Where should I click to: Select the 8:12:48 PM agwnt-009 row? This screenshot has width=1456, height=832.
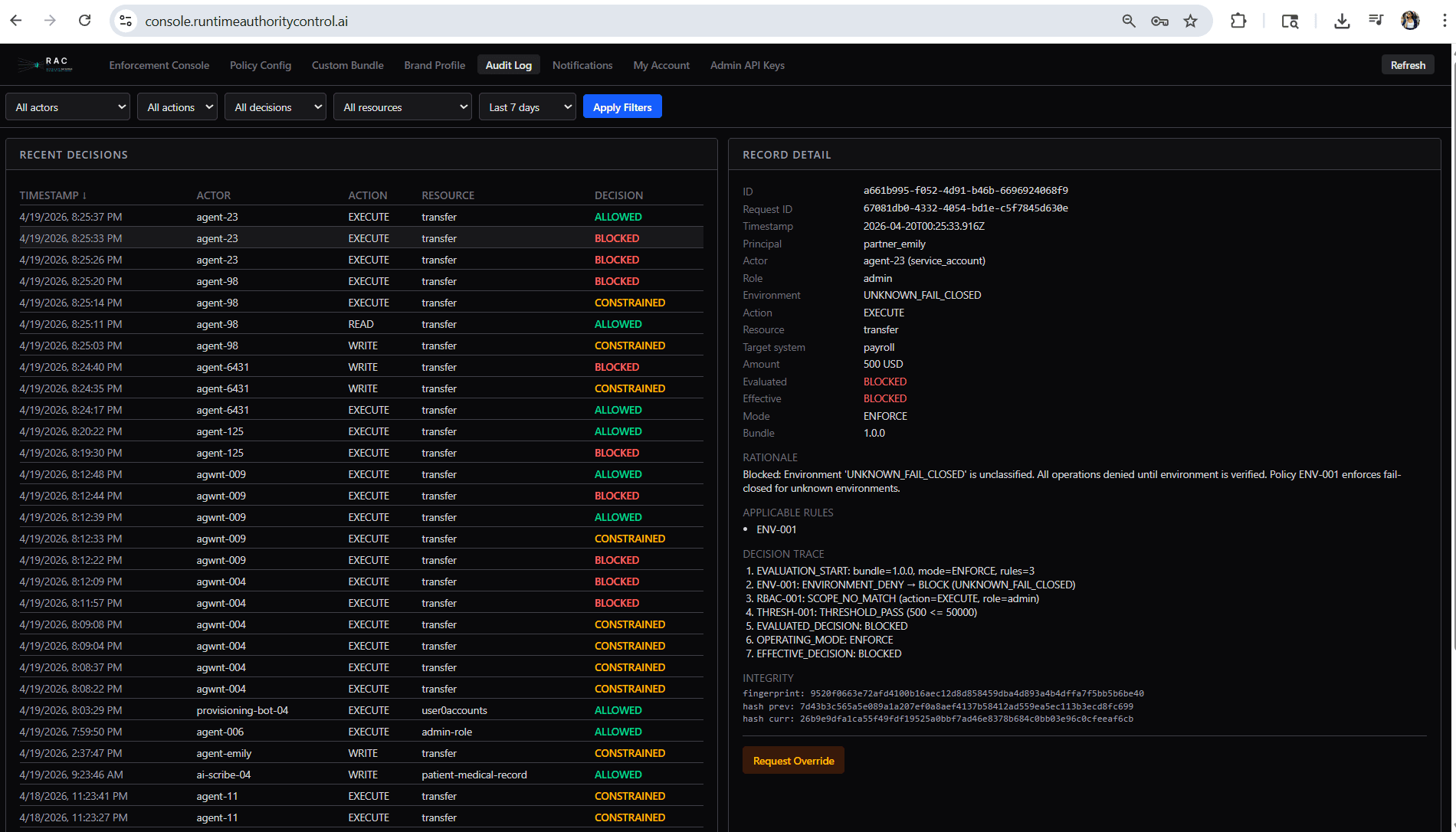(361, 474)
